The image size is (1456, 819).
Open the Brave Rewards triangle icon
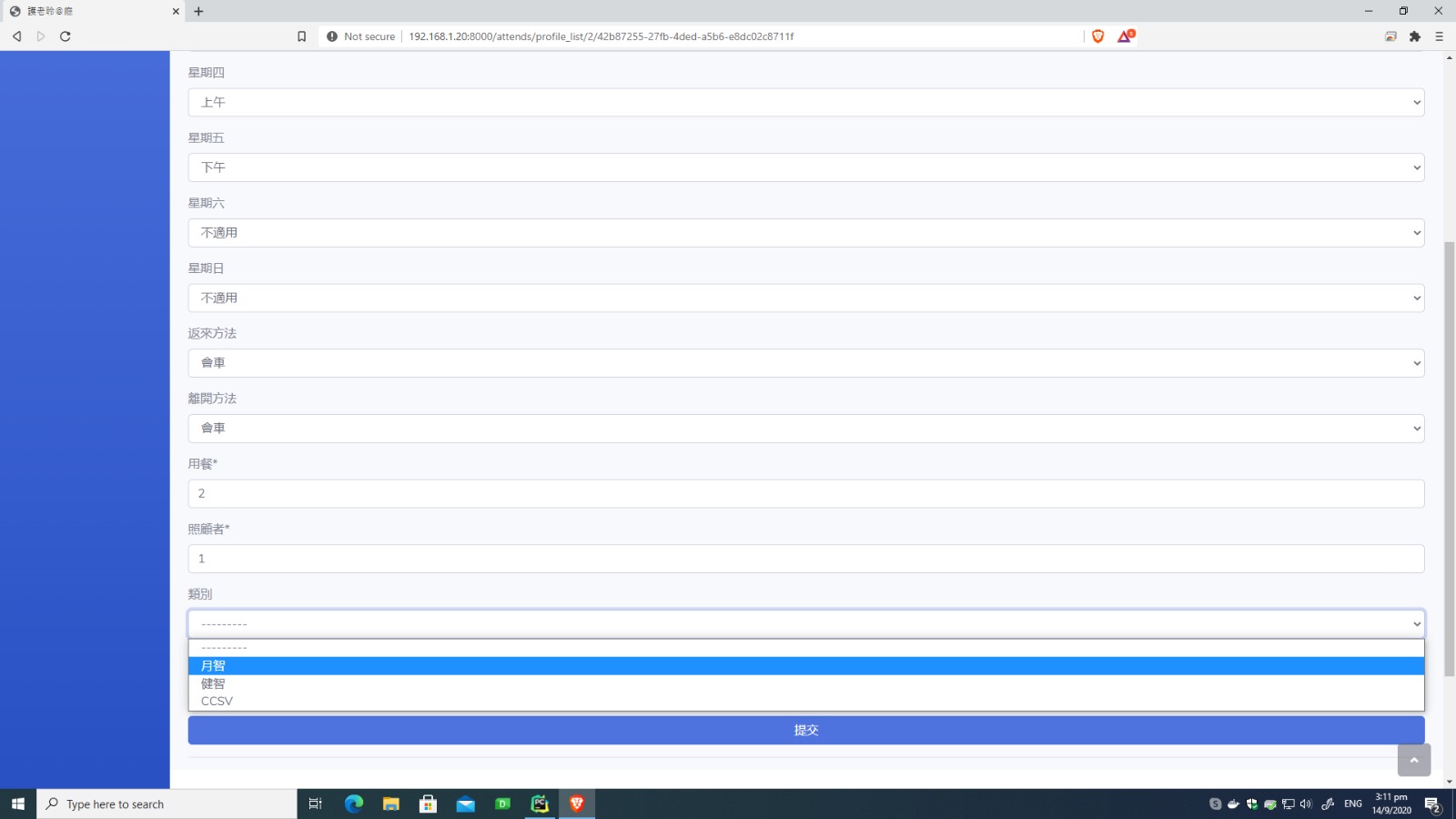1126,36
